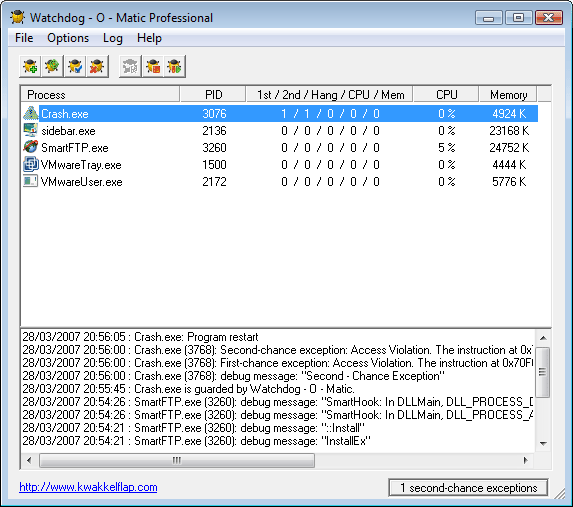Click the log horizontal scrollbar thumb
Image resolution: width=573 pixels, height=507 pixels.
click(x=177, y=460)
